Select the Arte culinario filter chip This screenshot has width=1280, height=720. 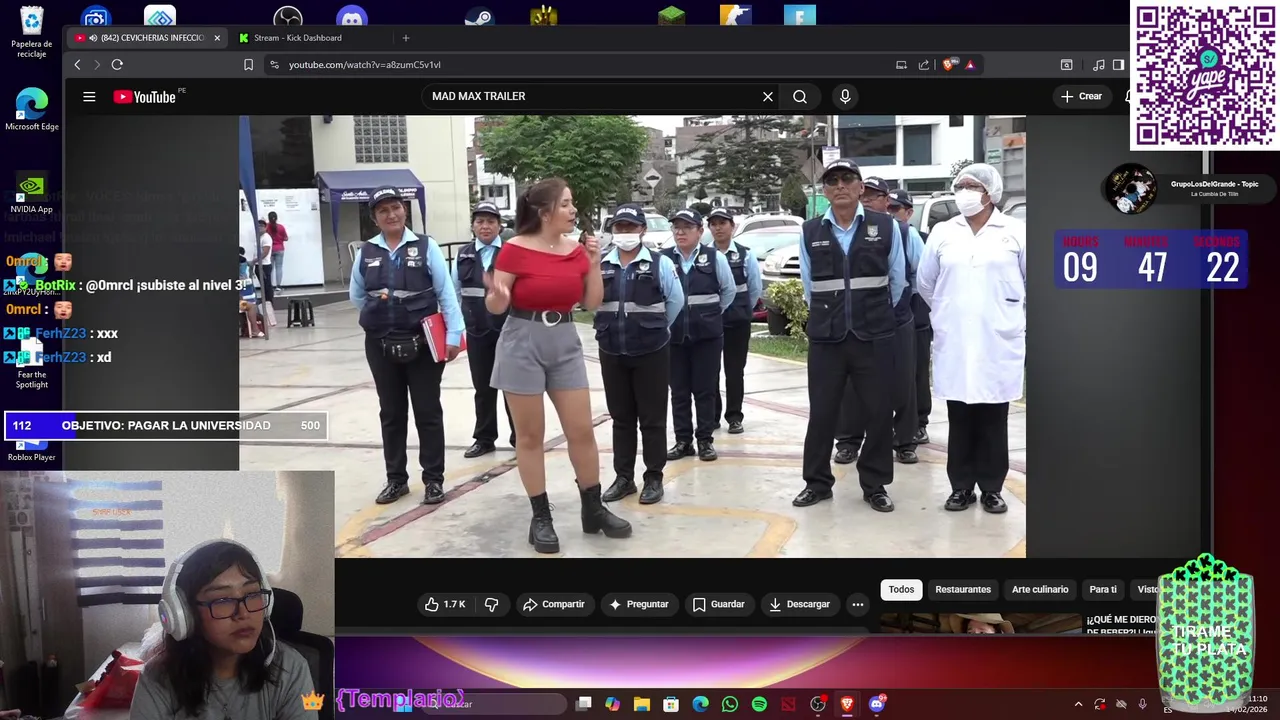[x=1040, y=589]
